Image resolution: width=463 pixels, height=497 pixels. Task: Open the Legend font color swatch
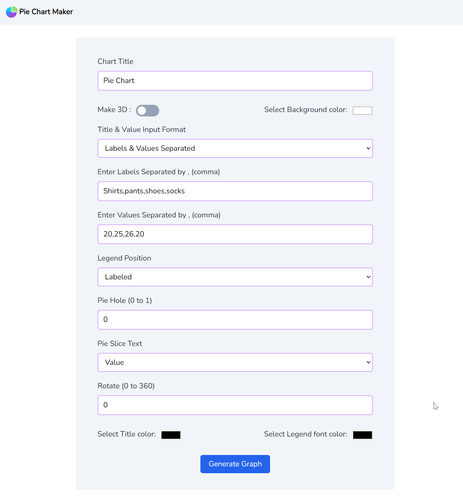(362, 435)
